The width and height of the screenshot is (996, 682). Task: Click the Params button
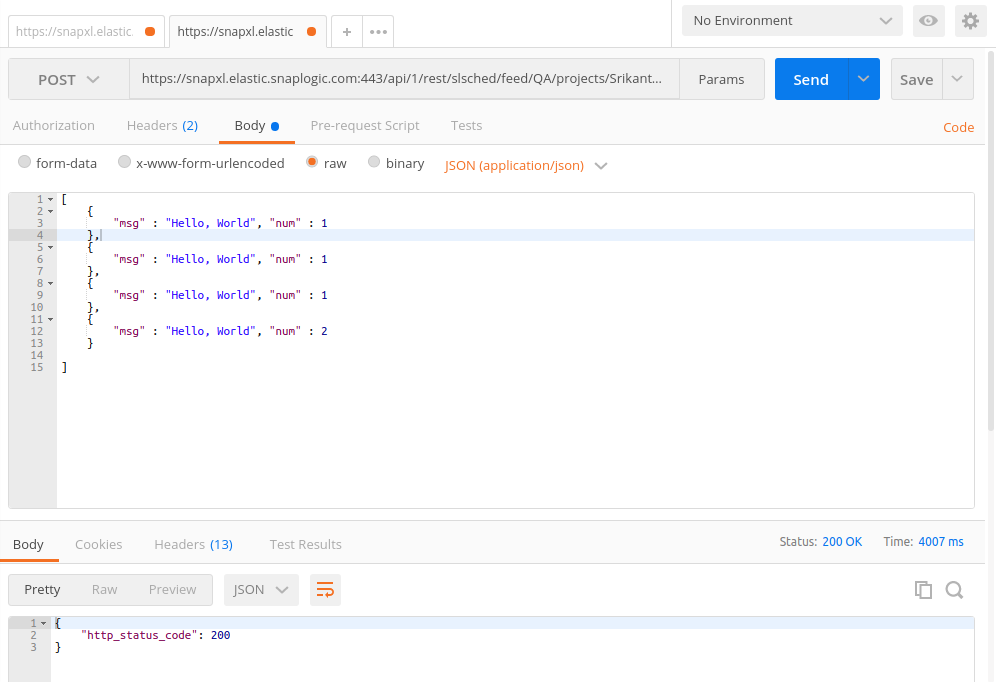[721, 80]
